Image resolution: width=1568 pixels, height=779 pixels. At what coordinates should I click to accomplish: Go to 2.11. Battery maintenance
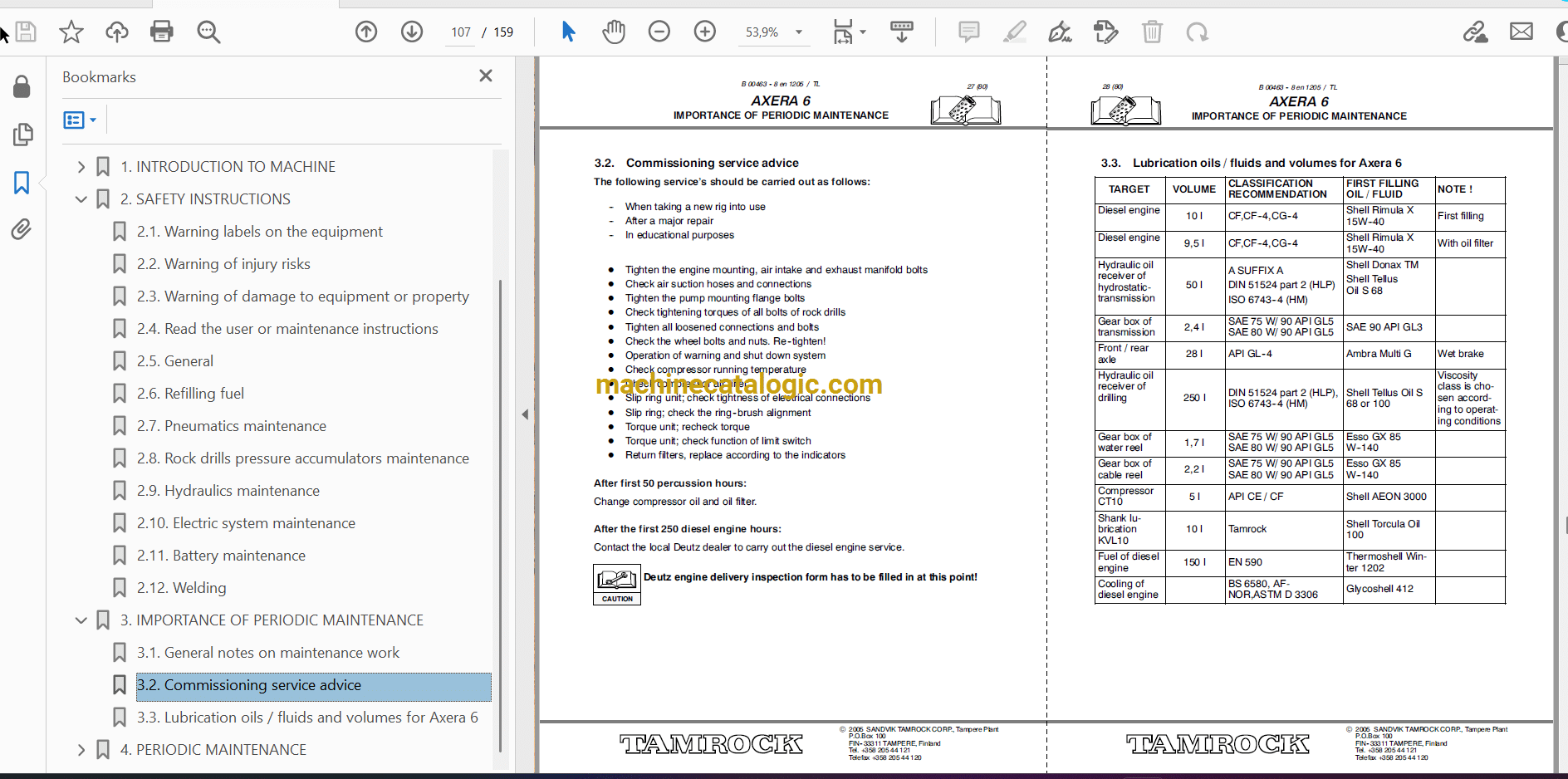221,556
